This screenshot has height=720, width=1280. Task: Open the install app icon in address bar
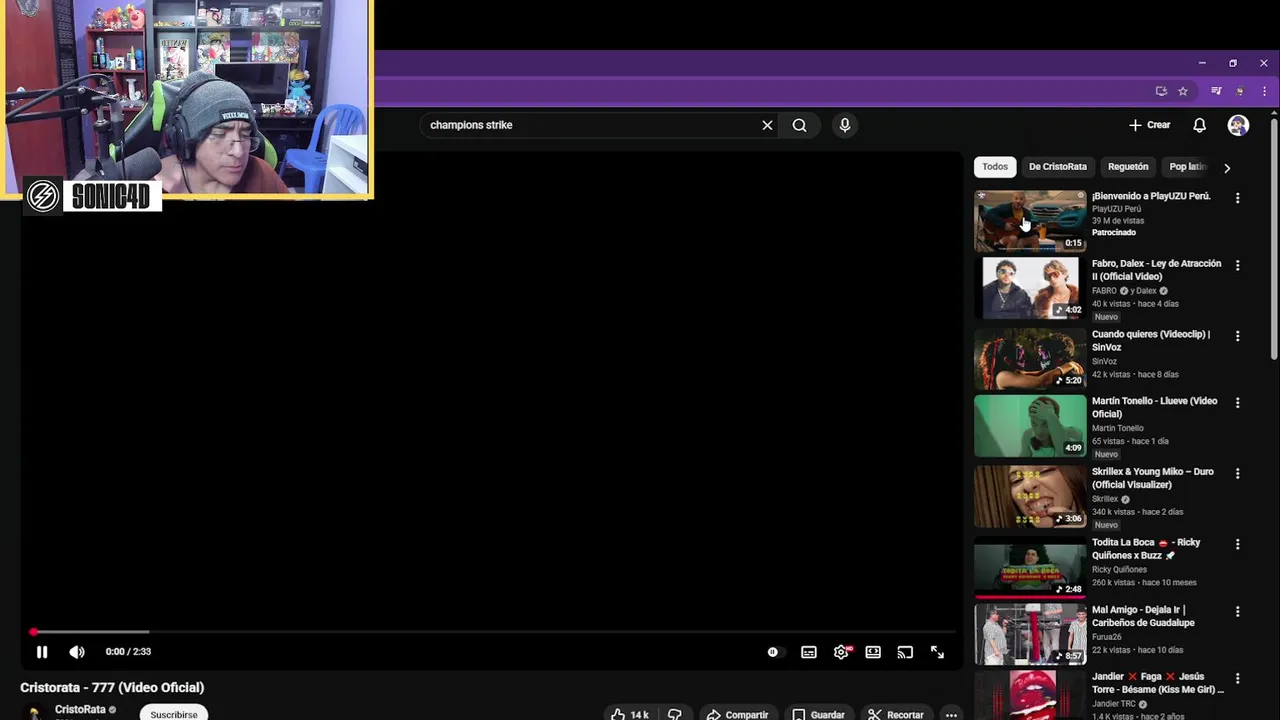click(1161, 91)
